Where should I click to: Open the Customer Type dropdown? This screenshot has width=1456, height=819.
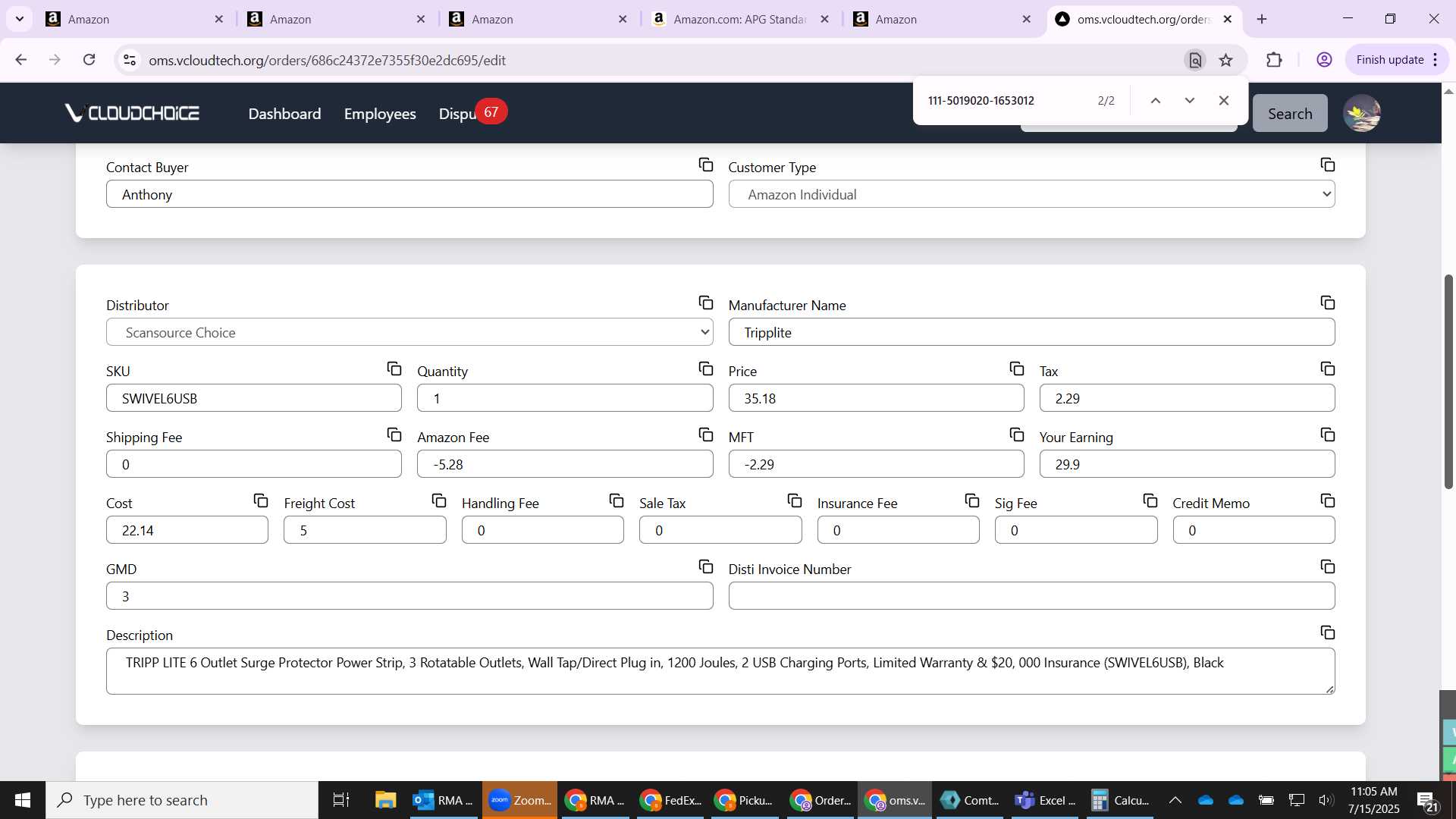coord(1031,194)
